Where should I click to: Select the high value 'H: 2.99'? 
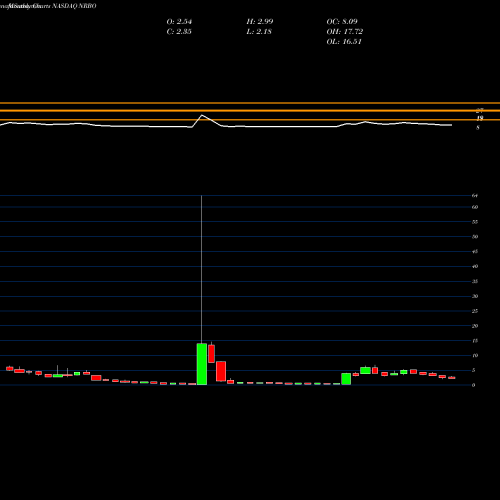tap(260, 21)
